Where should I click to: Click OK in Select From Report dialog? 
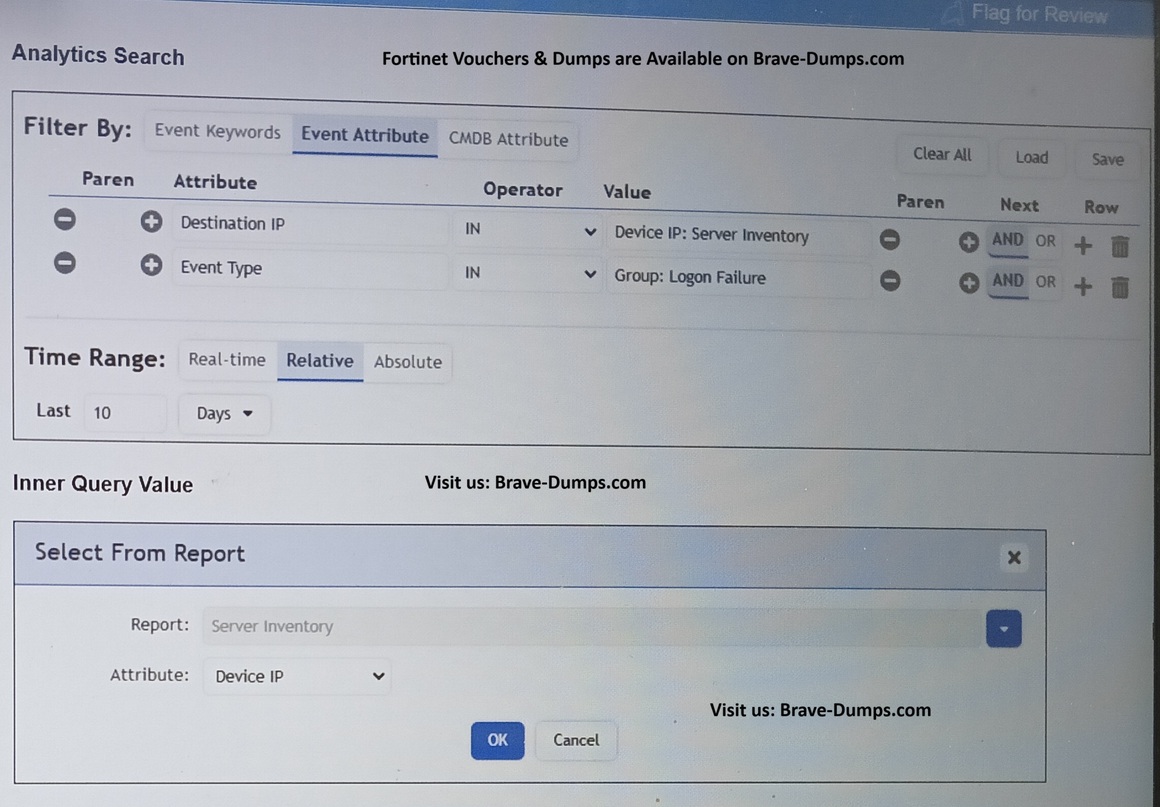tap(497, 740)
